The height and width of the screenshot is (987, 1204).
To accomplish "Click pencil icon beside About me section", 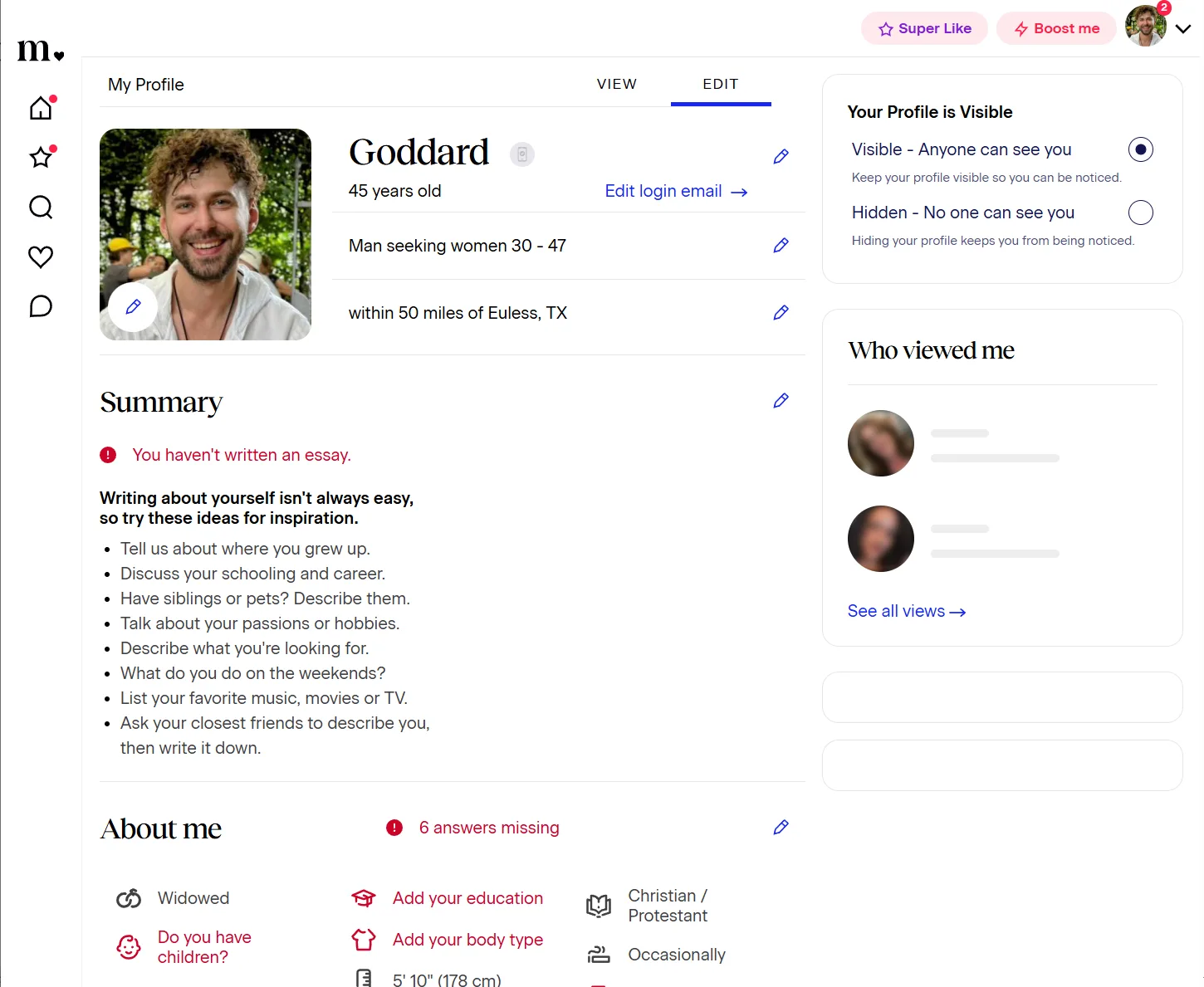I will click(x=781, y=828).
